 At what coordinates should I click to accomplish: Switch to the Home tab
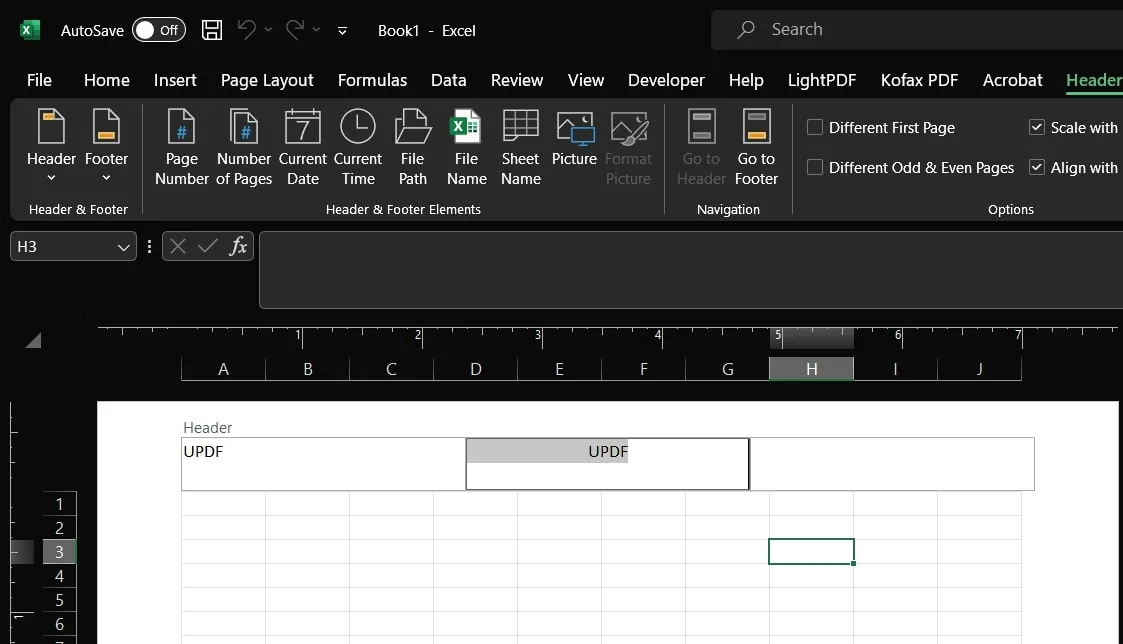(107, 80)
